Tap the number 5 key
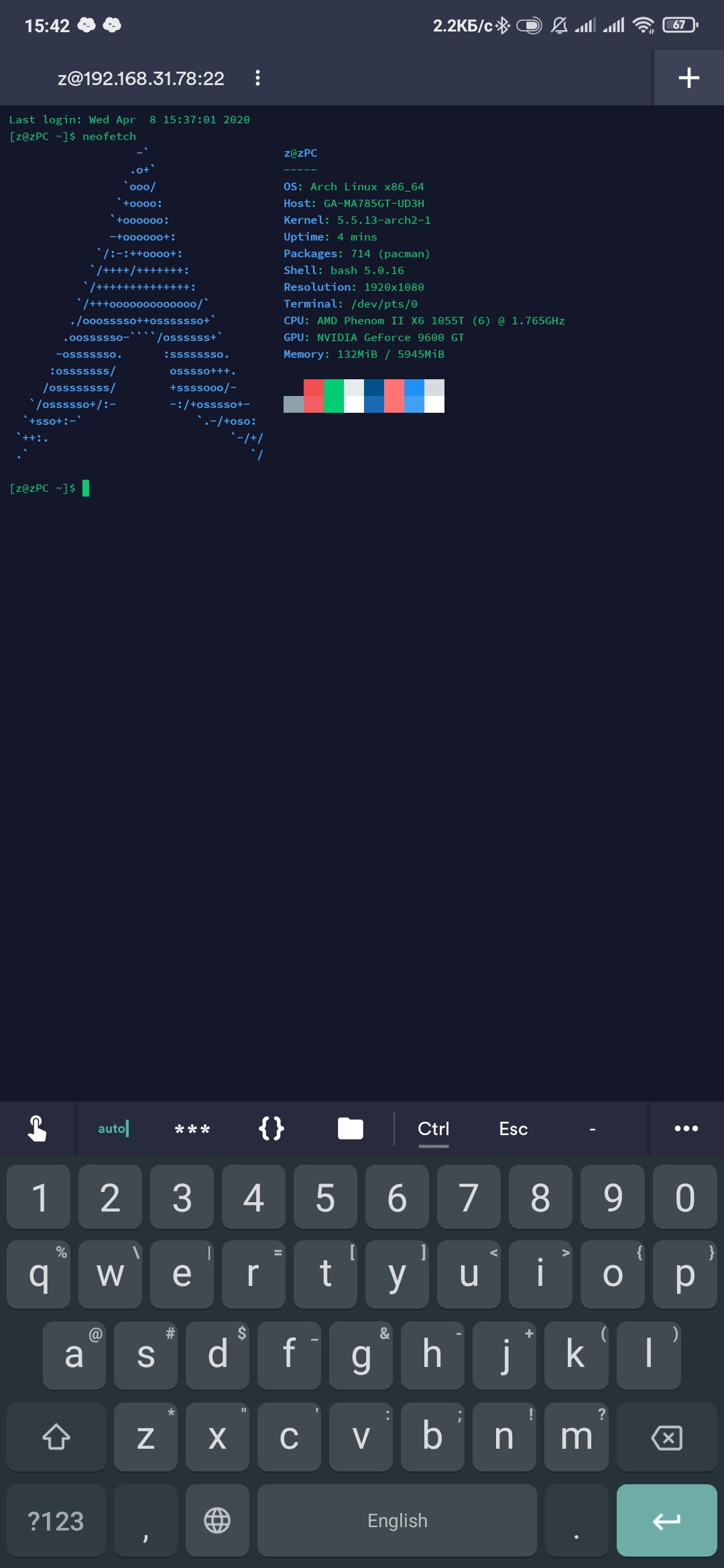This screenshot has height=1568, width=724. click(325, 1197)
